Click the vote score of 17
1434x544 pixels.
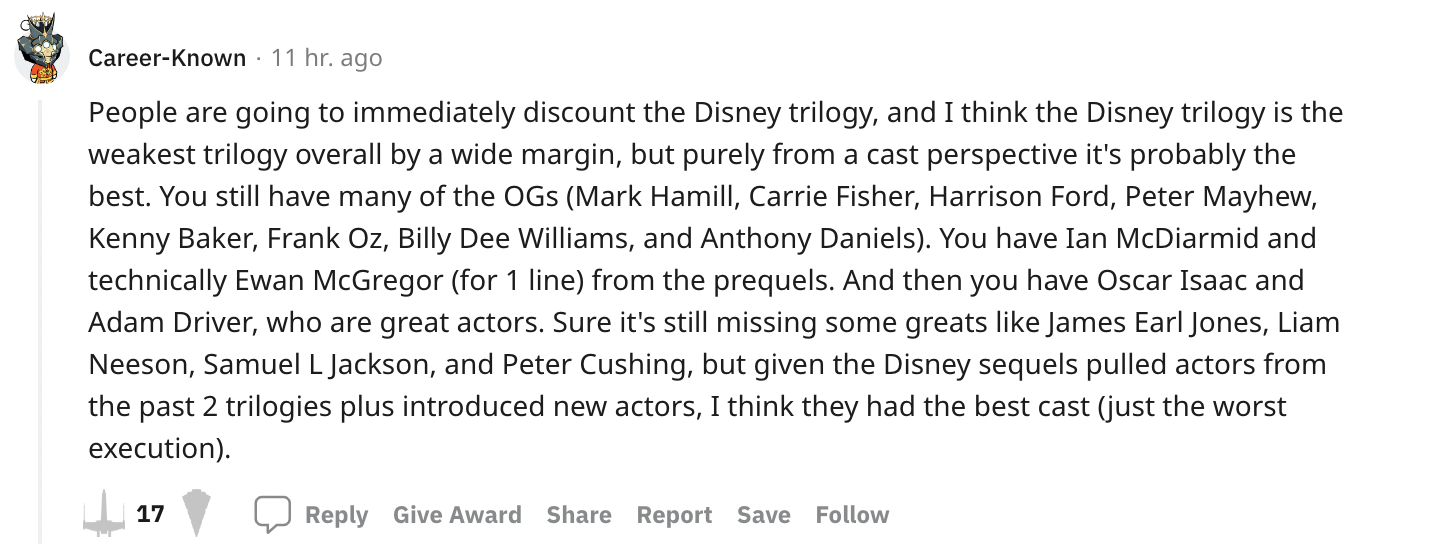[x=151, y=514]
